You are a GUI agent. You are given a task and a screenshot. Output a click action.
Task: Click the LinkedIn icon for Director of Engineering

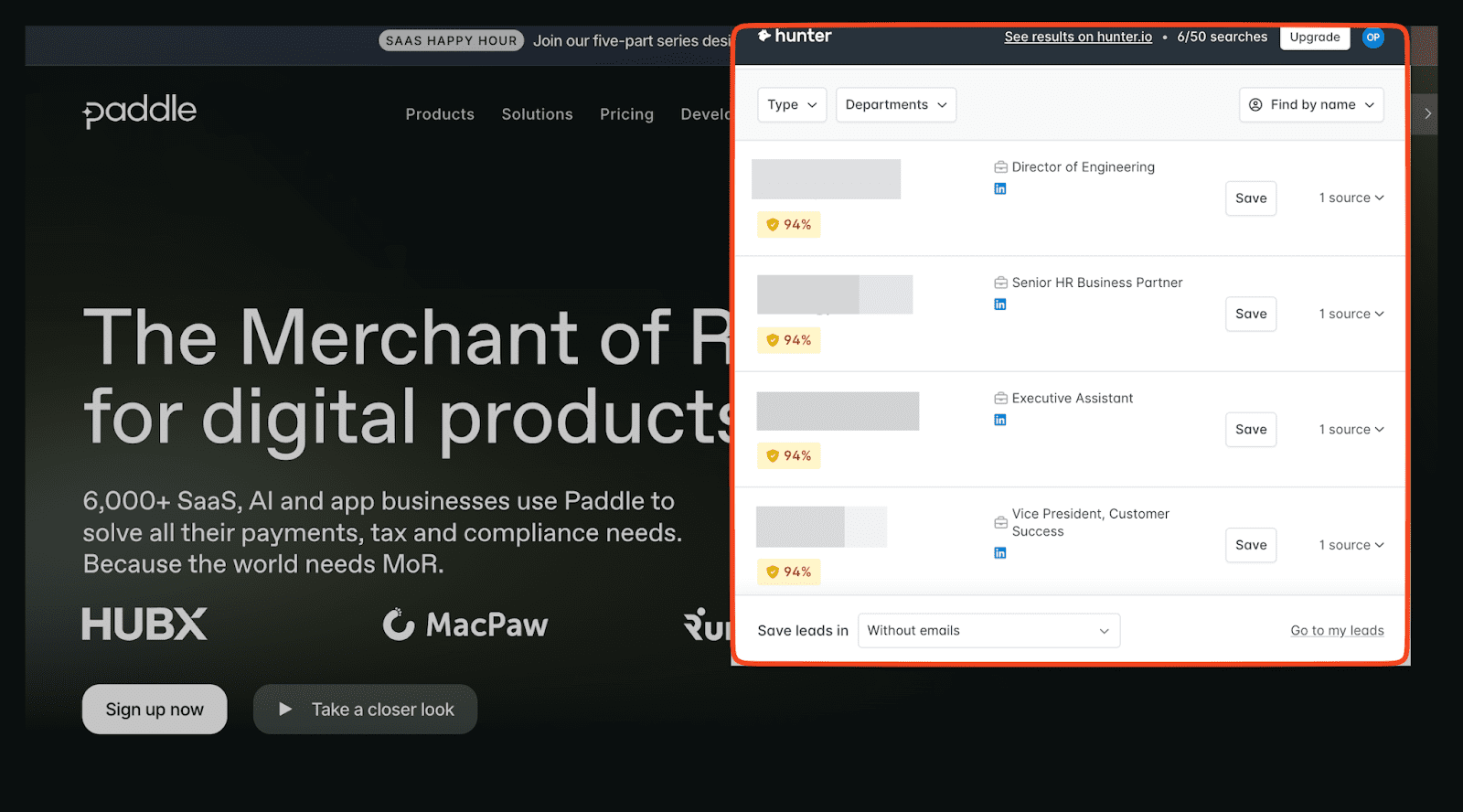[999, 189]
